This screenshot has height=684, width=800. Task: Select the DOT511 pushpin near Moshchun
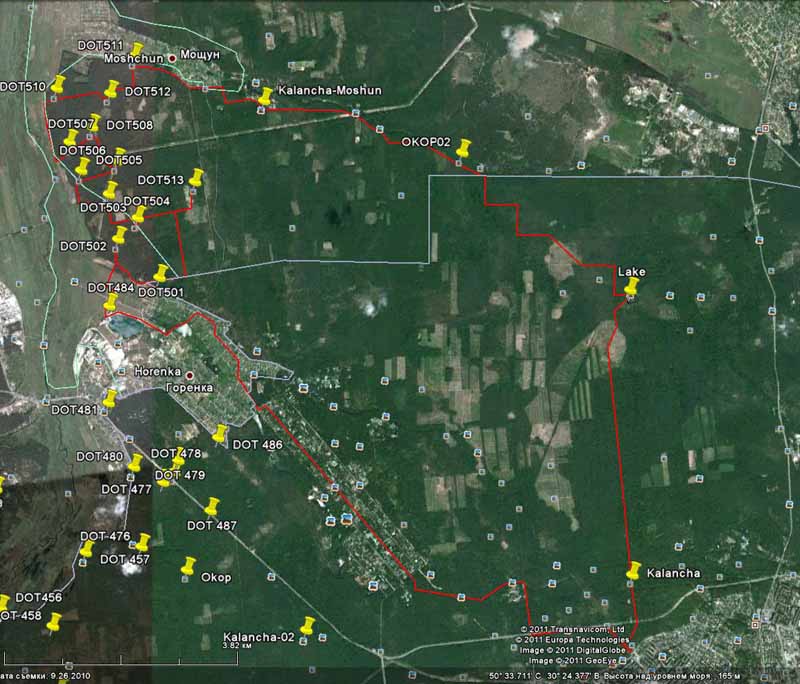(137, 50)
